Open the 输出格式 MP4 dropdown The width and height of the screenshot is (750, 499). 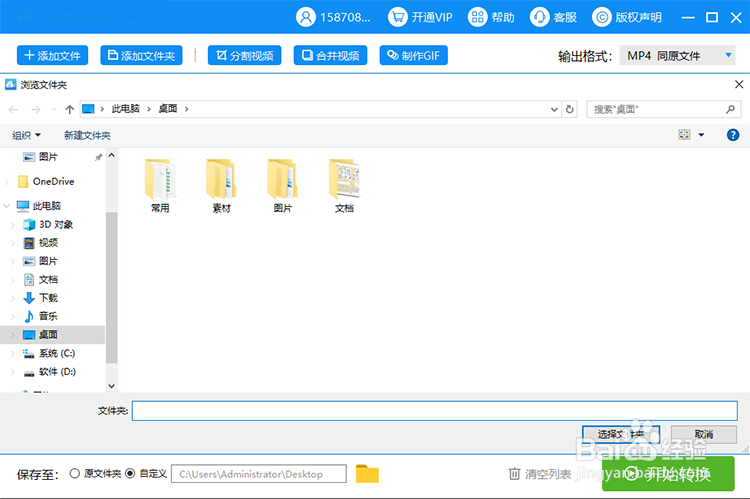[677, 55]
